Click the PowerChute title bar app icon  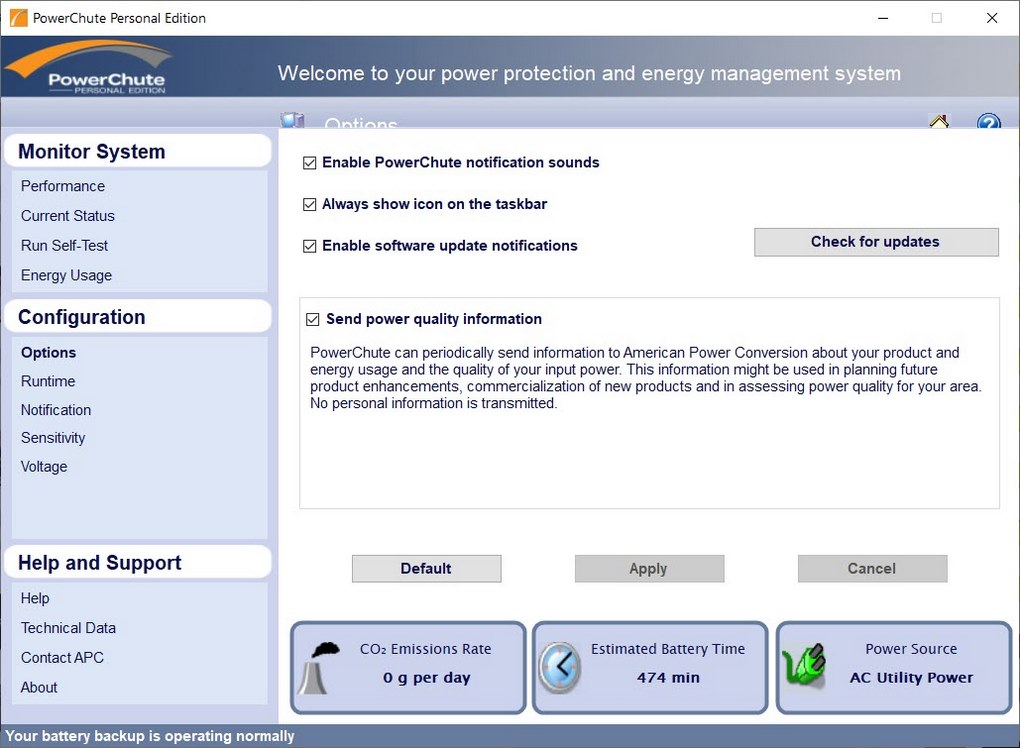(x=19, y=18)
